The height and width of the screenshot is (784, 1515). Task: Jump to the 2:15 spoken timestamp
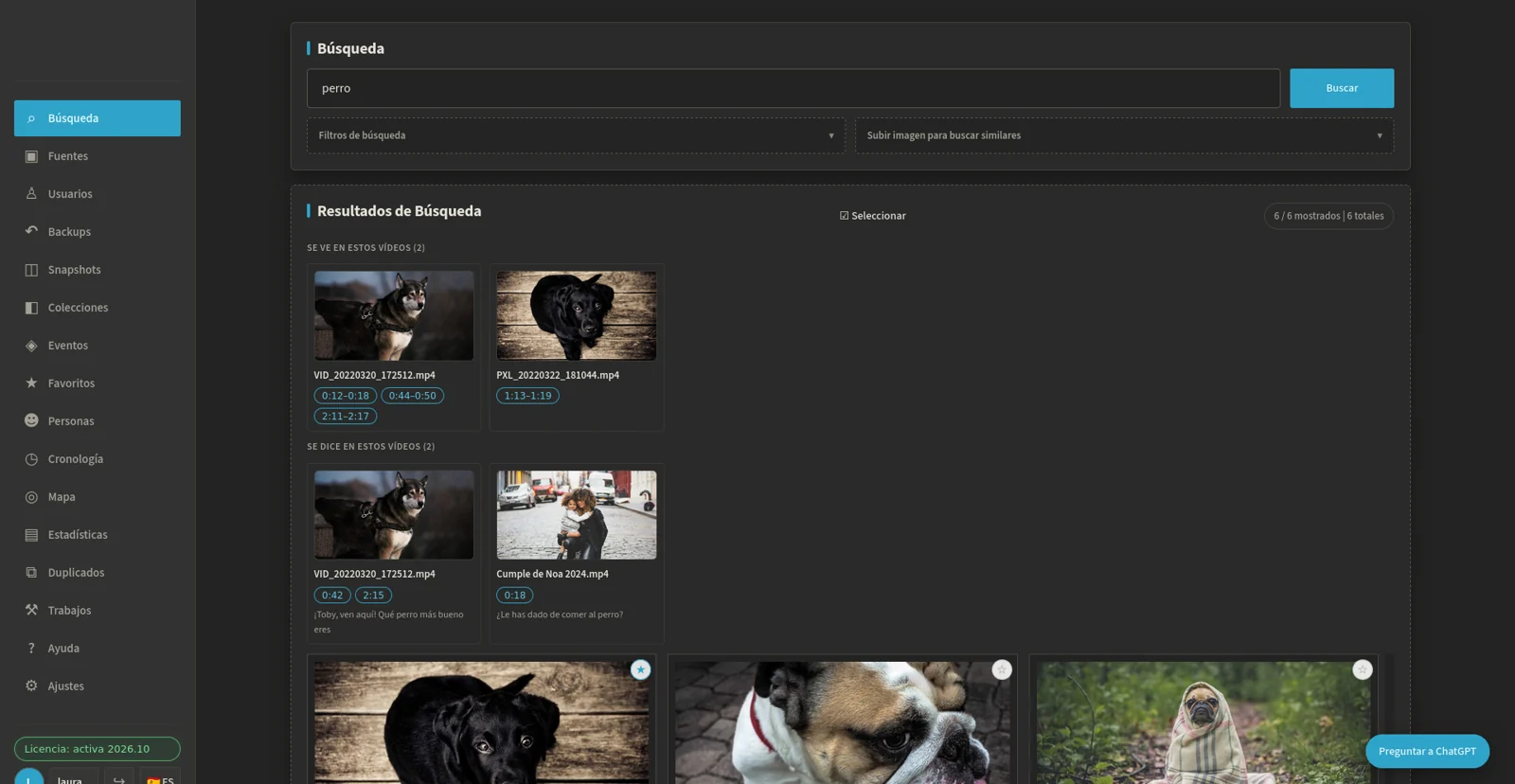click(373, 596)
